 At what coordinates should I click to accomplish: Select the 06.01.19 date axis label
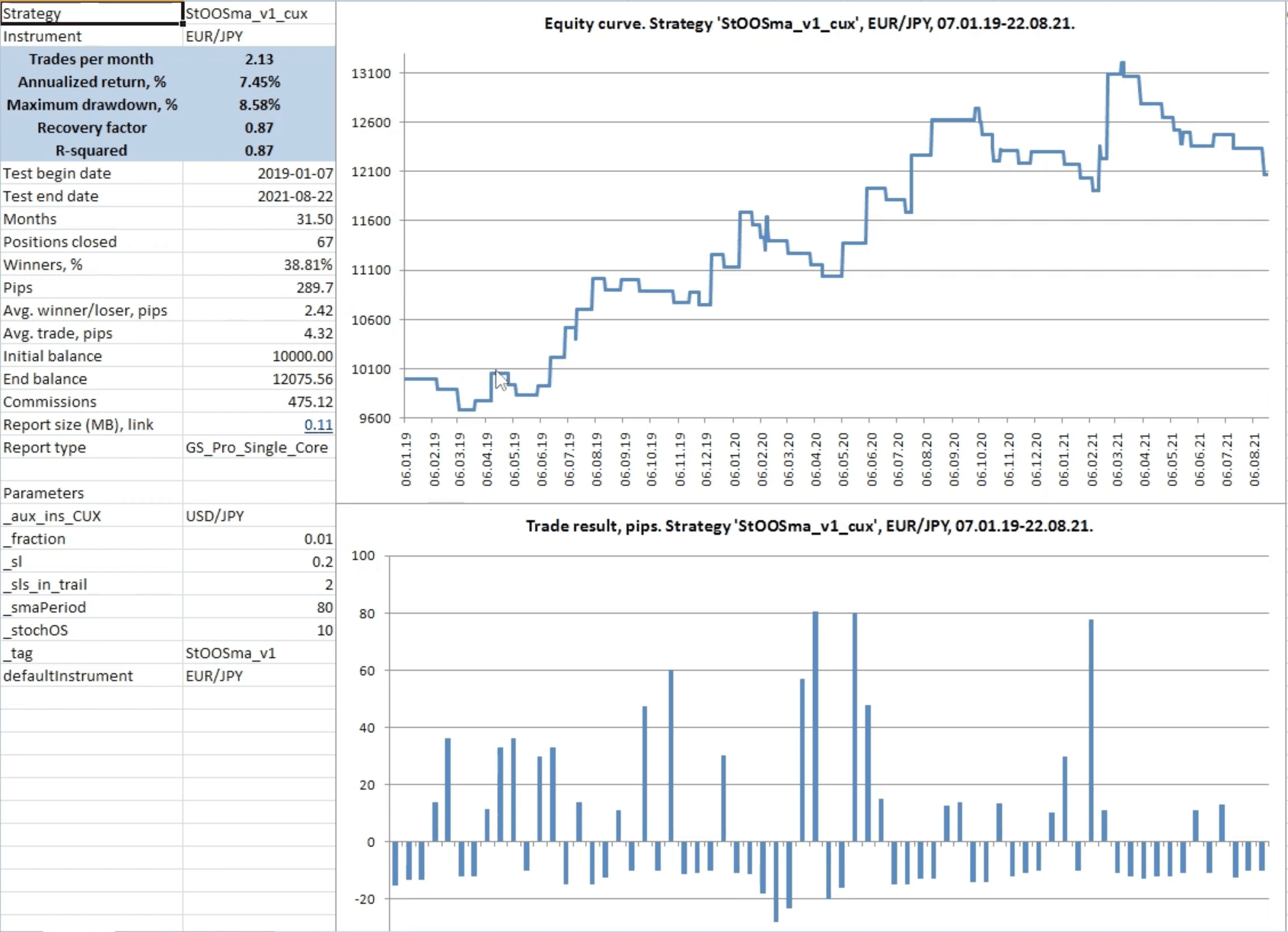[406, 459]
